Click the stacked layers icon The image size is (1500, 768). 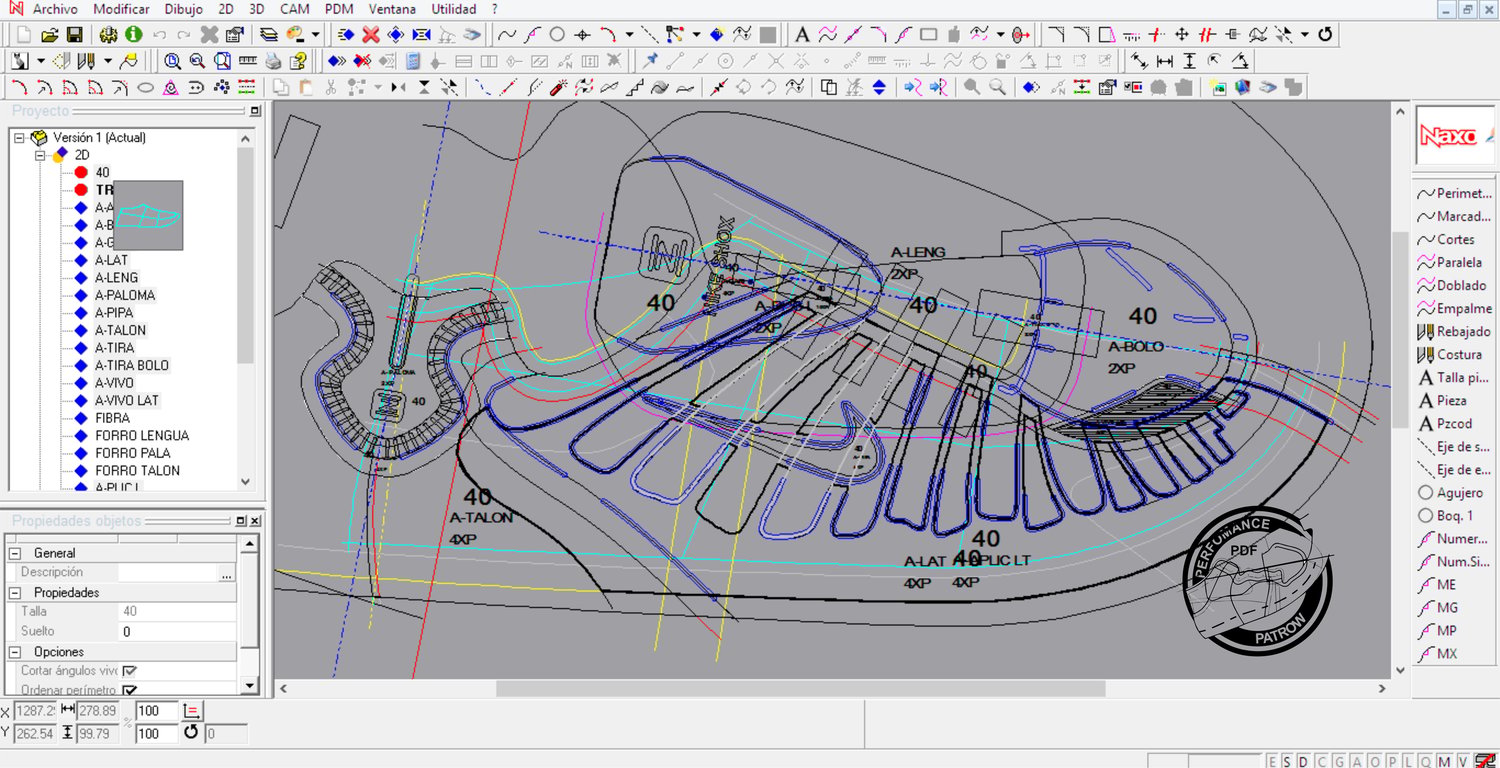point(269,34)
